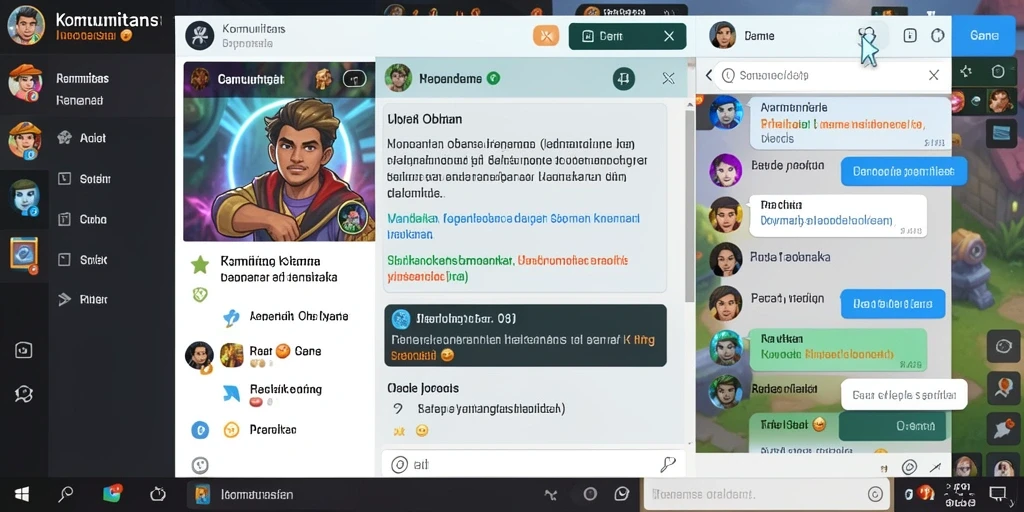
Task: Click blue arrow icon beside Rachikearing
Action: click(232, 392)
